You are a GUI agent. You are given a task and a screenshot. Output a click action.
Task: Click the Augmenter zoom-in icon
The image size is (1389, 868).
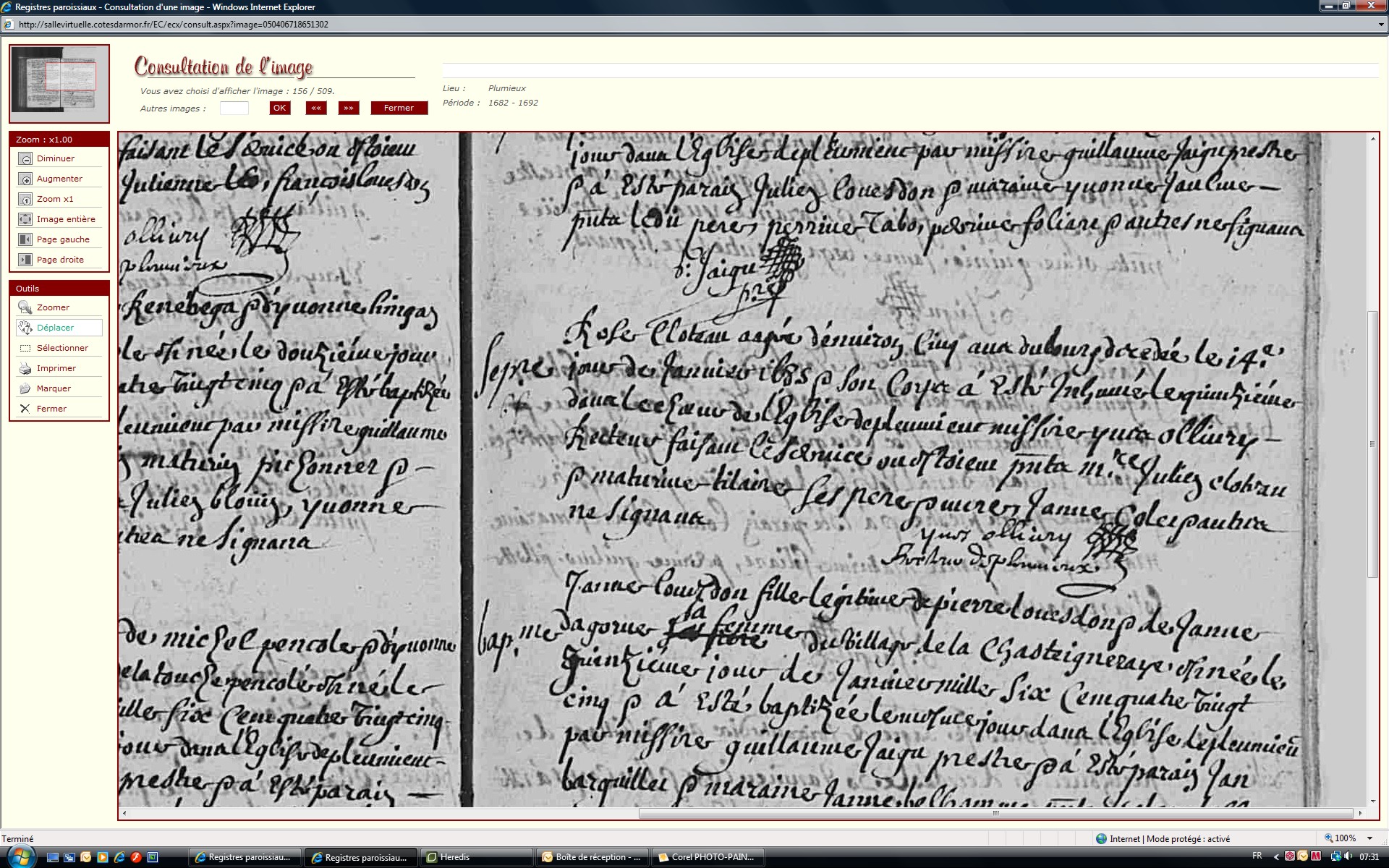coord(25,179)
